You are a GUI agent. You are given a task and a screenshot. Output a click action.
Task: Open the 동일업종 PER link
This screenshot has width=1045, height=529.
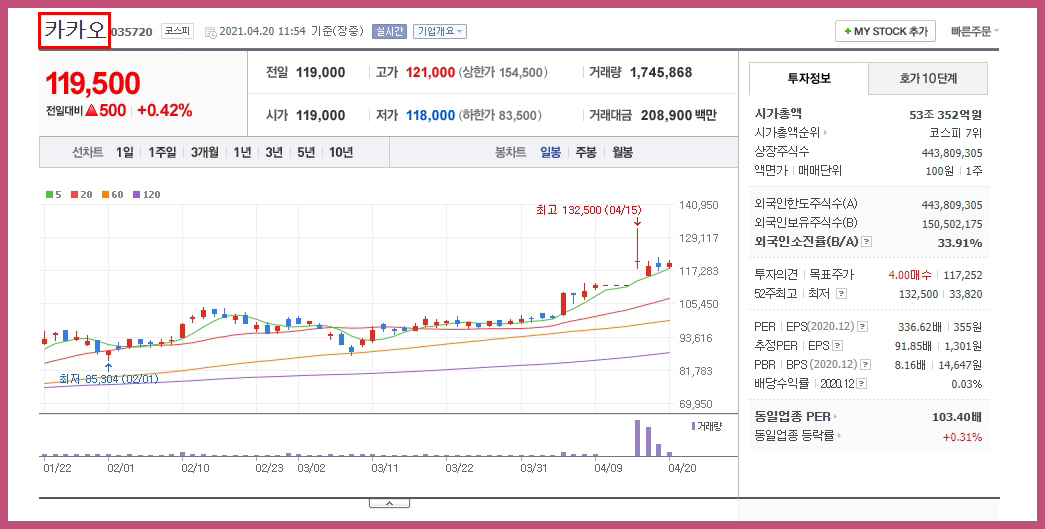[796, 416]
